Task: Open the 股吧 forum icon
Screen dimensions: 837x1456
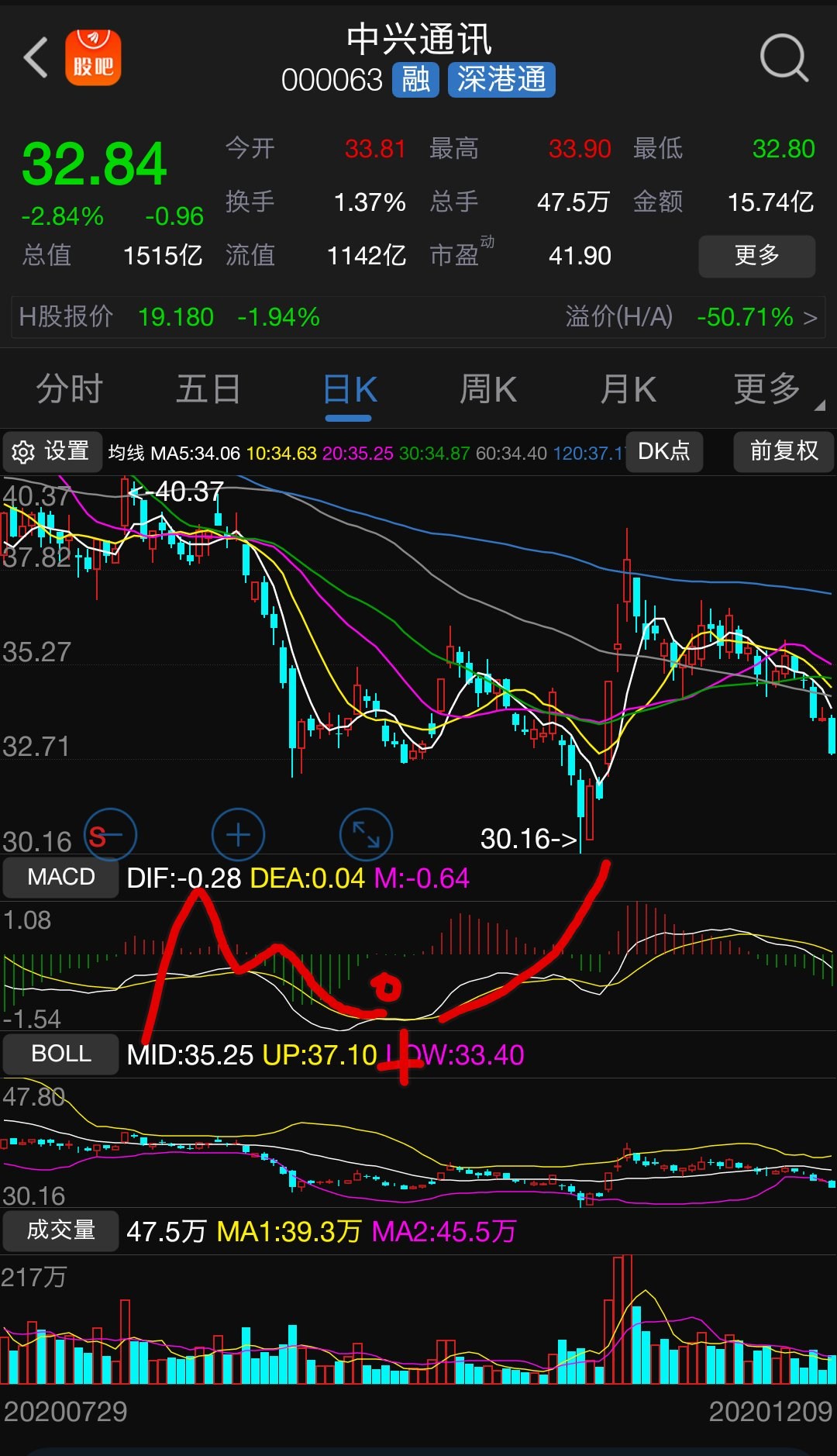Action: (93, 57)
